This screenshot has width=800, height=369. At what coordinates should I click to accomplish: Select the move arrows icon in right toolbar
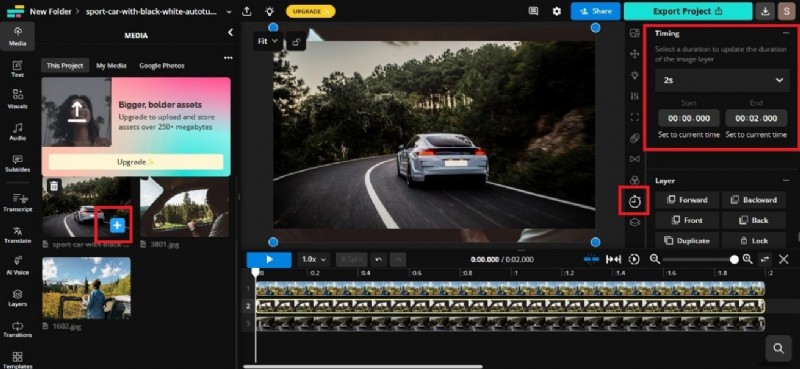pyautogui.click(x=635, y=54)
